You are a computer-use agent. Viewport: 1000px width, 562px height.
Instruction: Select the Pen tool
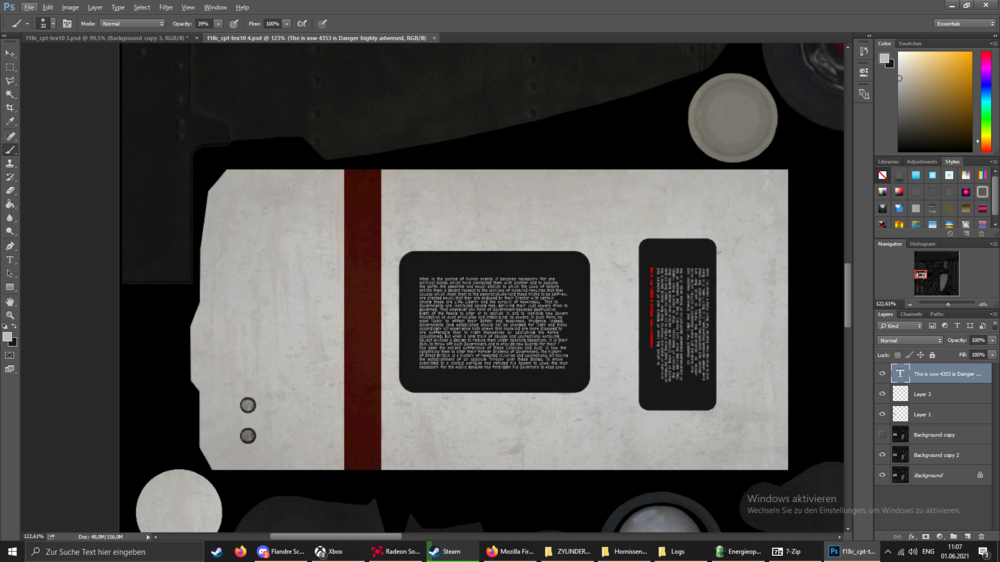[10, 246]
